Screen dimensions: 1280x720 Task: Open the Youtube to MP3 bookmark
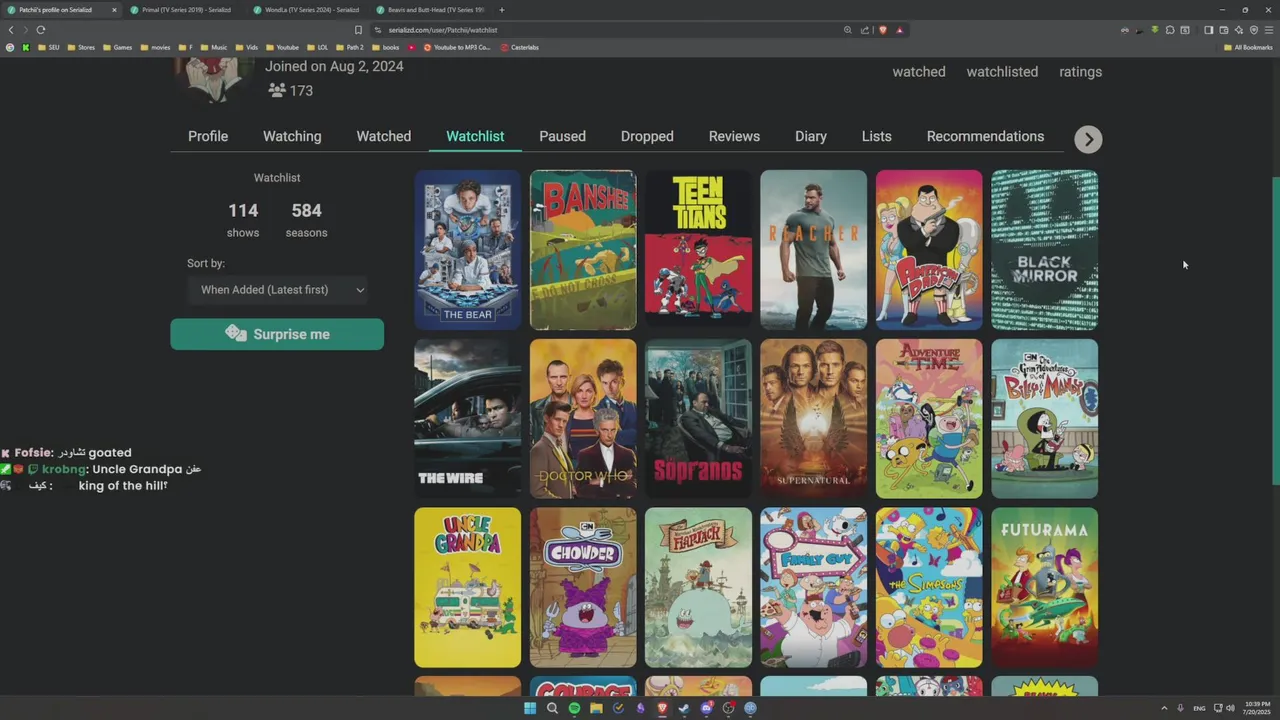click(x=457, y=47)
